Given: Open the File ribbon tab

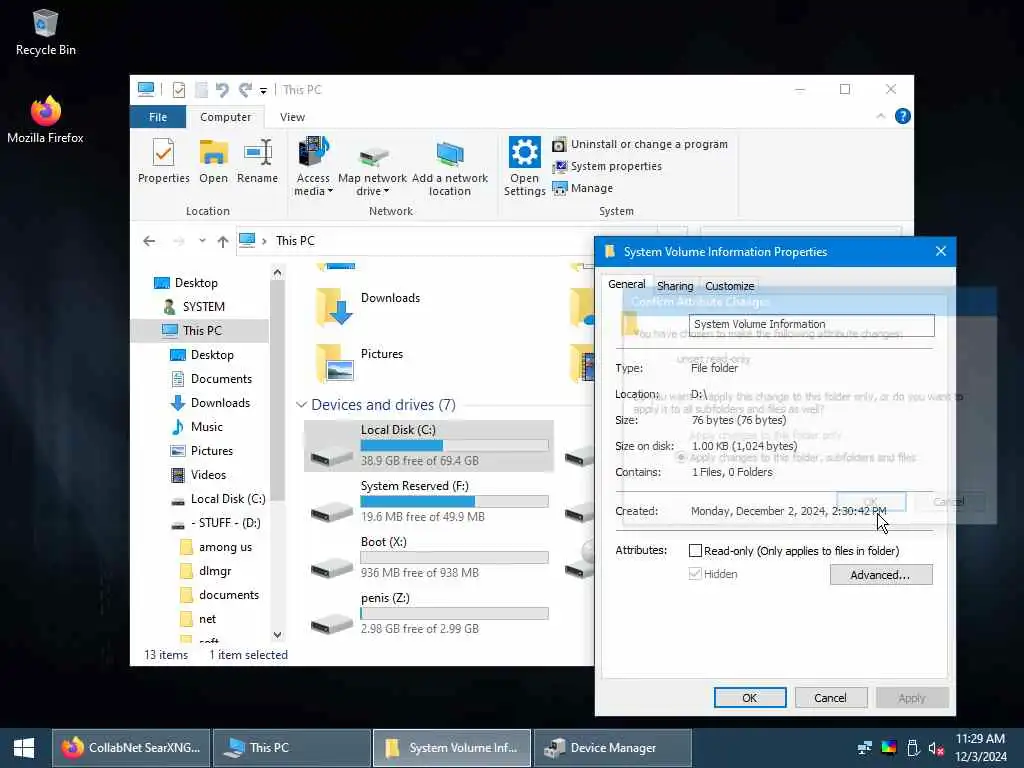Looking at the screenshot, I should (158, 117).
